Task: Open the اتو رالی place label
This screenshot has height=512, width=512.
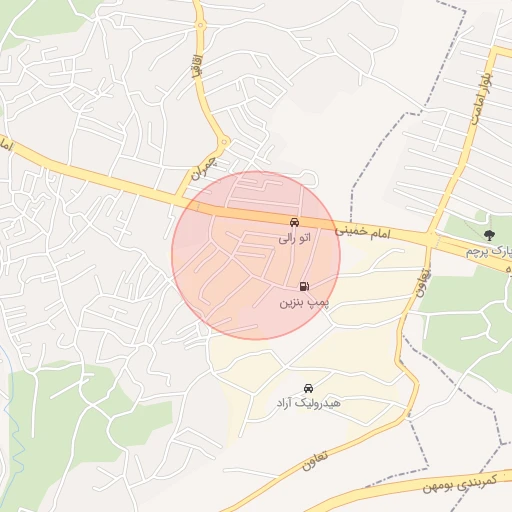Action: coord(294,238)
